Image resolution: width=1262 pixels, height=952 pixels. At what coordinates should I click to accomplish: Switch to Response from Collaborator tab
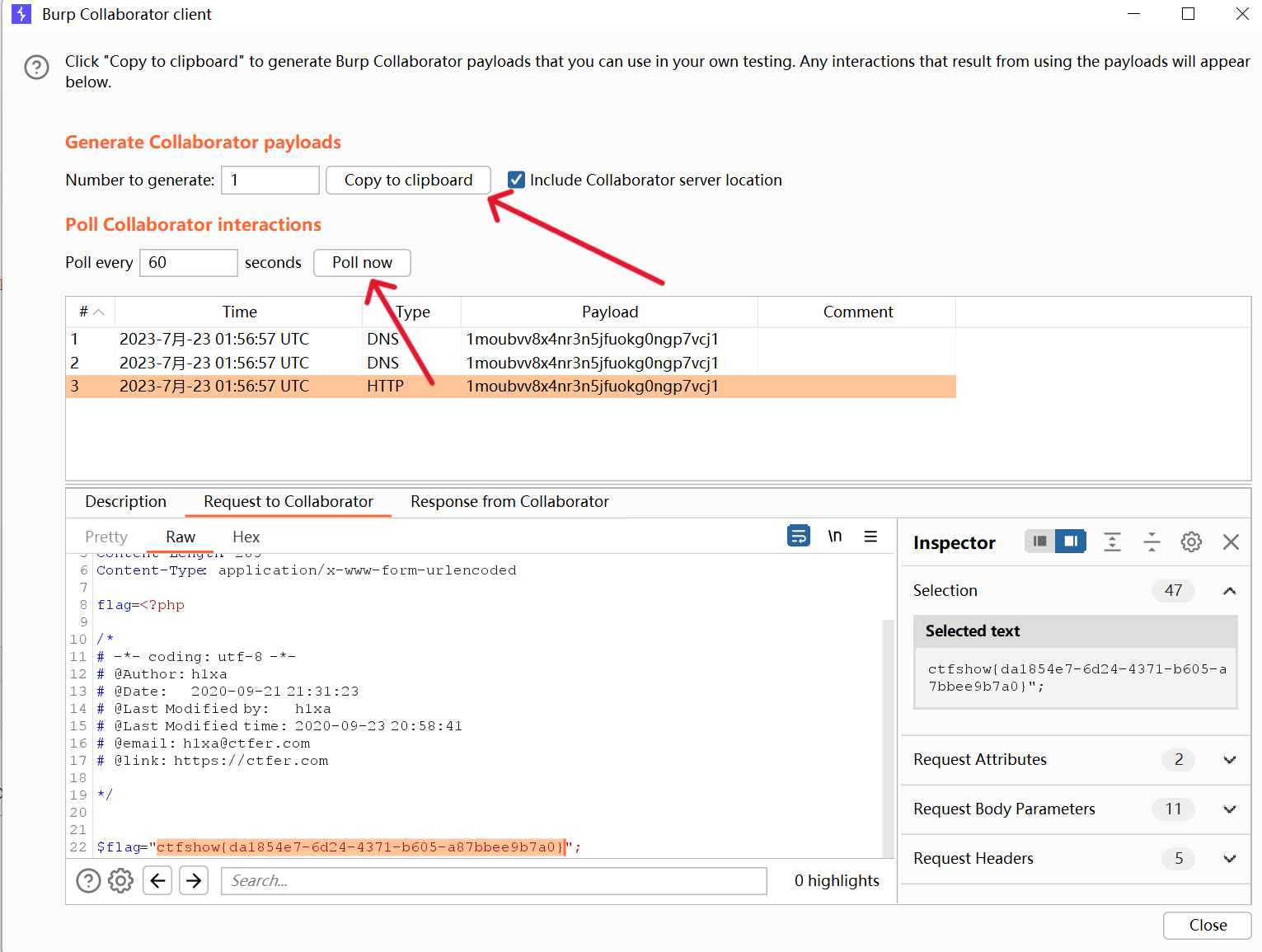tap(509, 501)
